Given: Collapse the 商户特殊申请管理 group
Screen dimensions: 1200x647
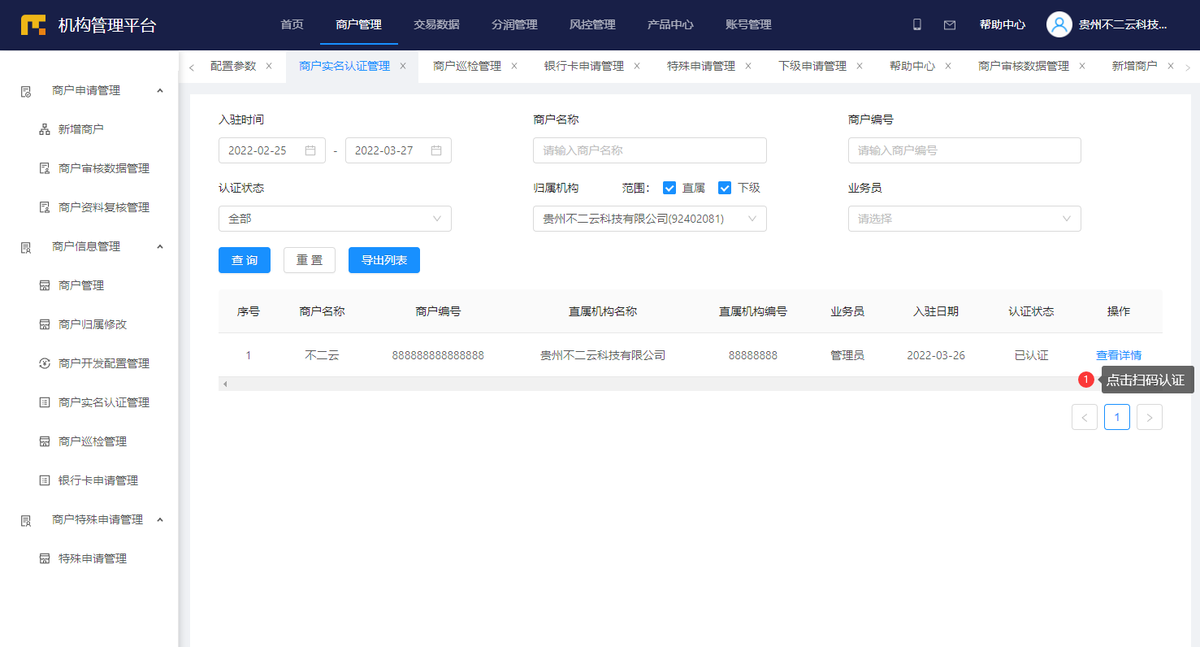Looking at the screenshot, I should [160, 519].
